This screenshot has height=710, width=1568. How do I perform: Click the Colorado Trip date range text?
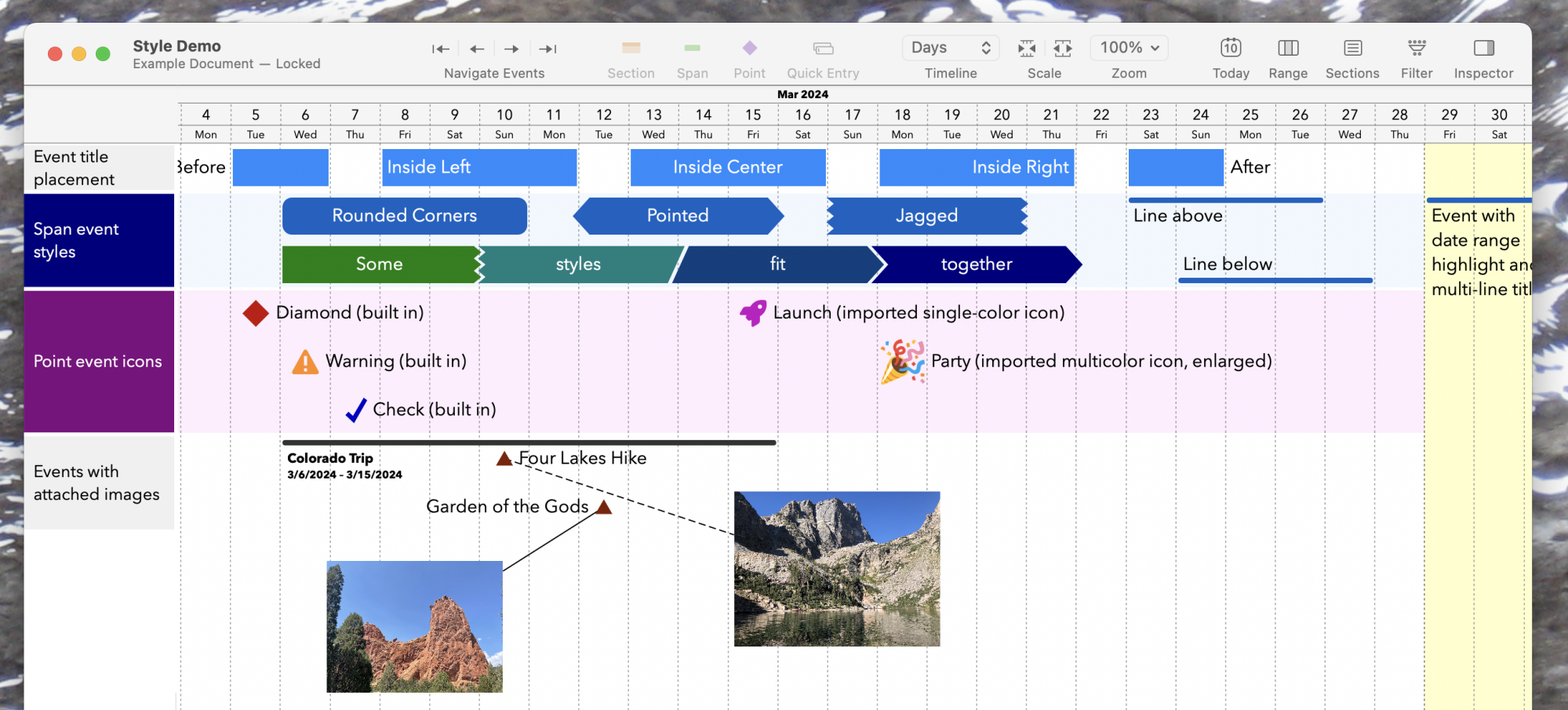pyautogui.click(x=344, y=475)
